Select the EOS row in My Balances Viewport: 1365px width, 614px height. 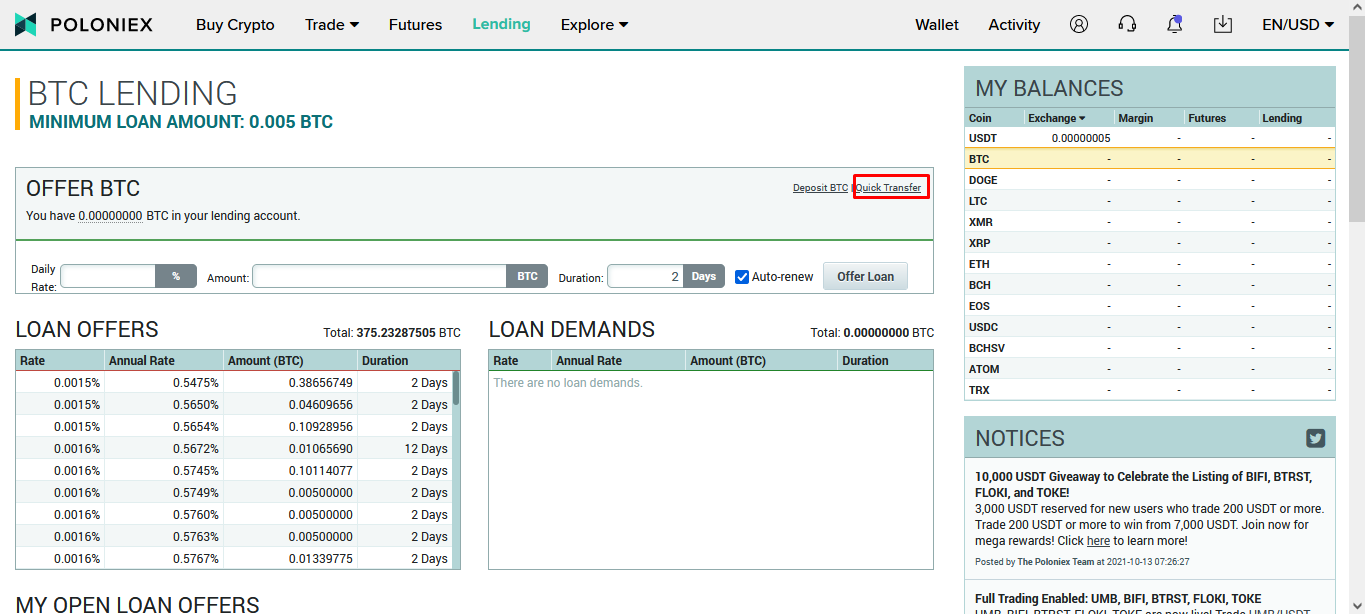(x=1149, y=306)
